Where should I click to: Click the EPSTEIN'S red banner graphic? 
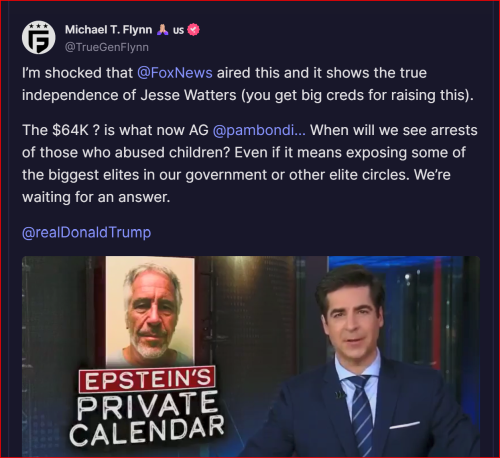(147, 380)
